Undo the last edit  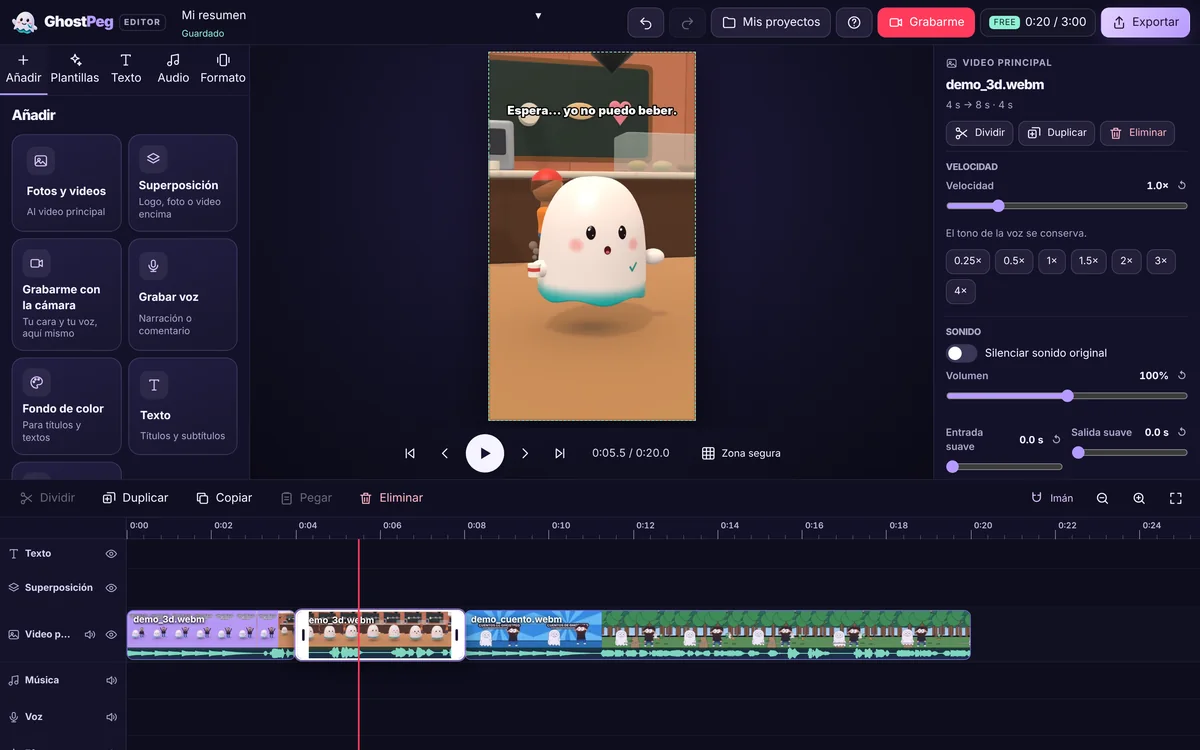645,22
